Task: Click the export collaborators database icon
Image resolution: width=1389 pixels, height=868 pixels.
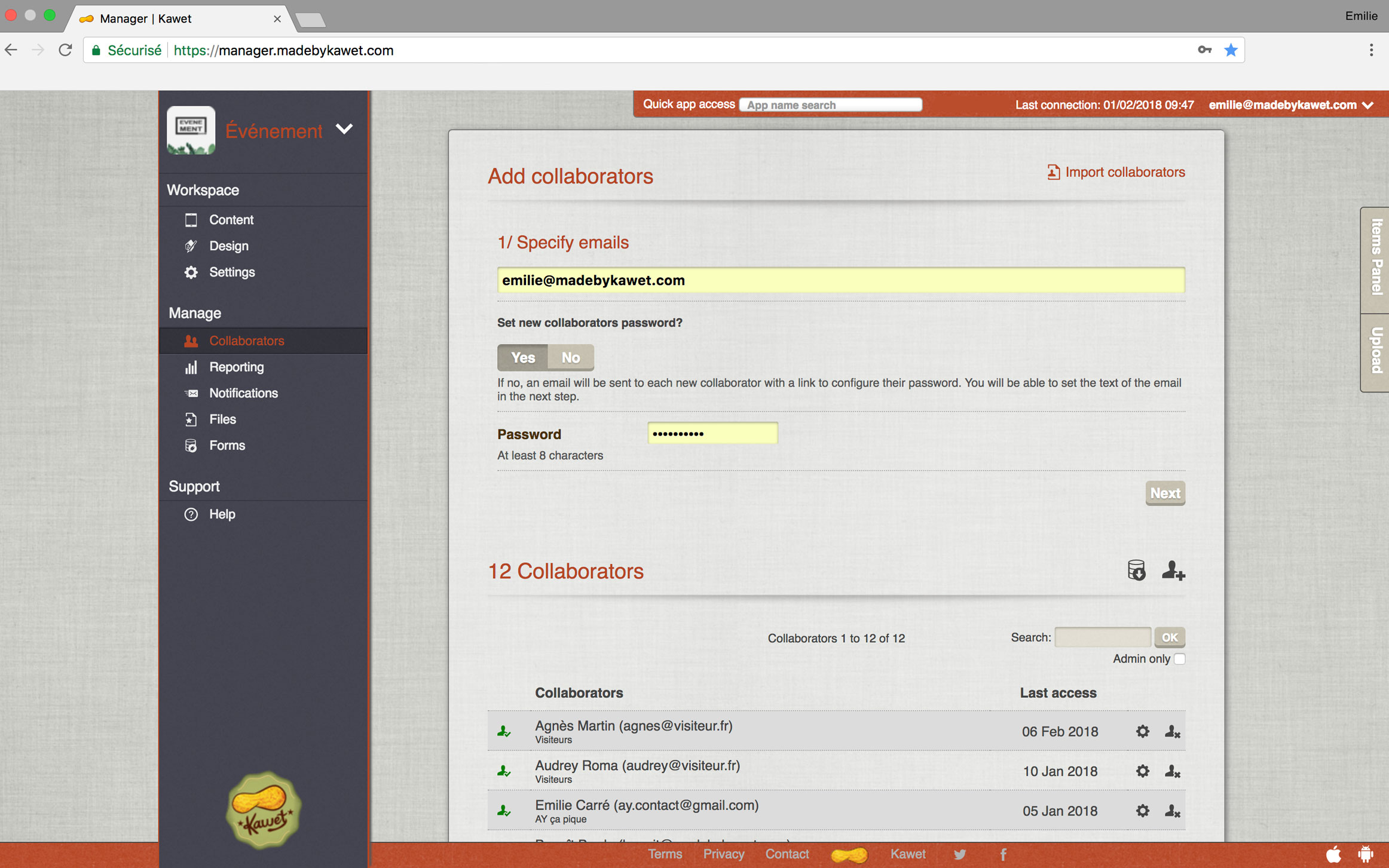Action: pyautogui.click(x=1136, y=571)
